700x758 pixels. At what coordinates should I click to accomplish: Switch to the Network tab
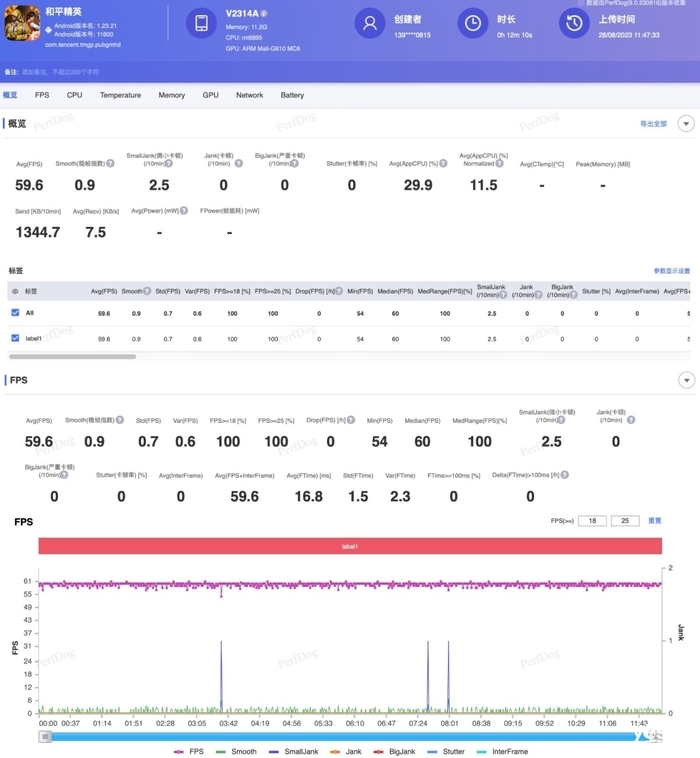[x=249, y=95]
